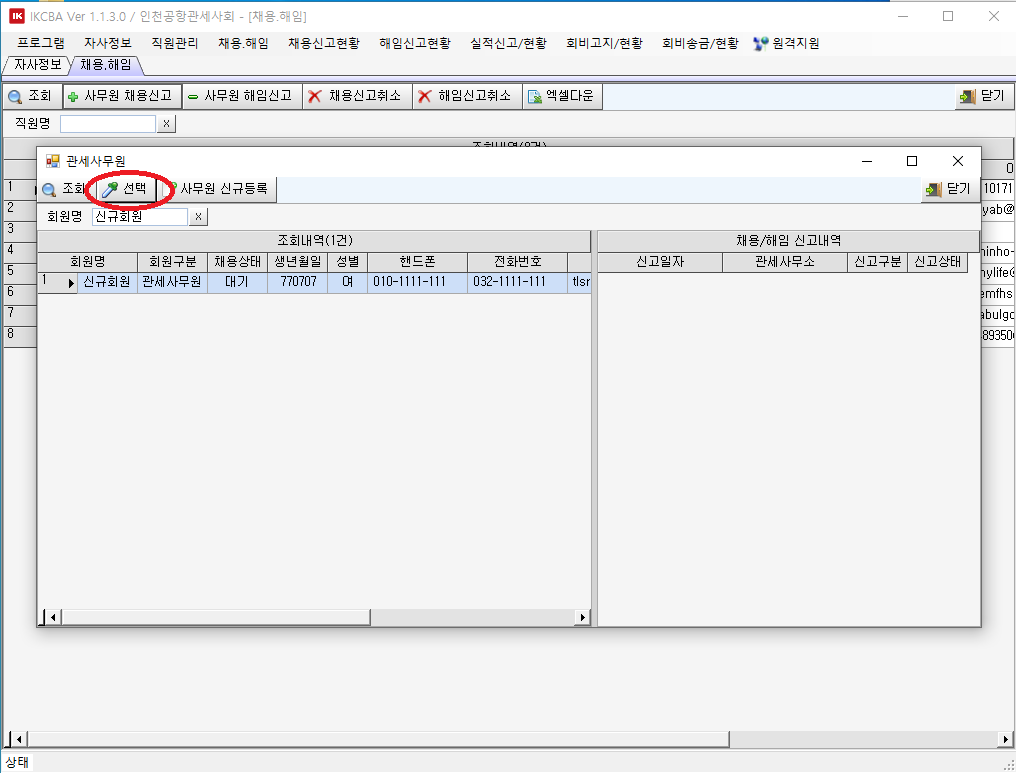Select the 신규회원 row in results grid
Viewport: 1016px width, 773px height.
point(107,283)
